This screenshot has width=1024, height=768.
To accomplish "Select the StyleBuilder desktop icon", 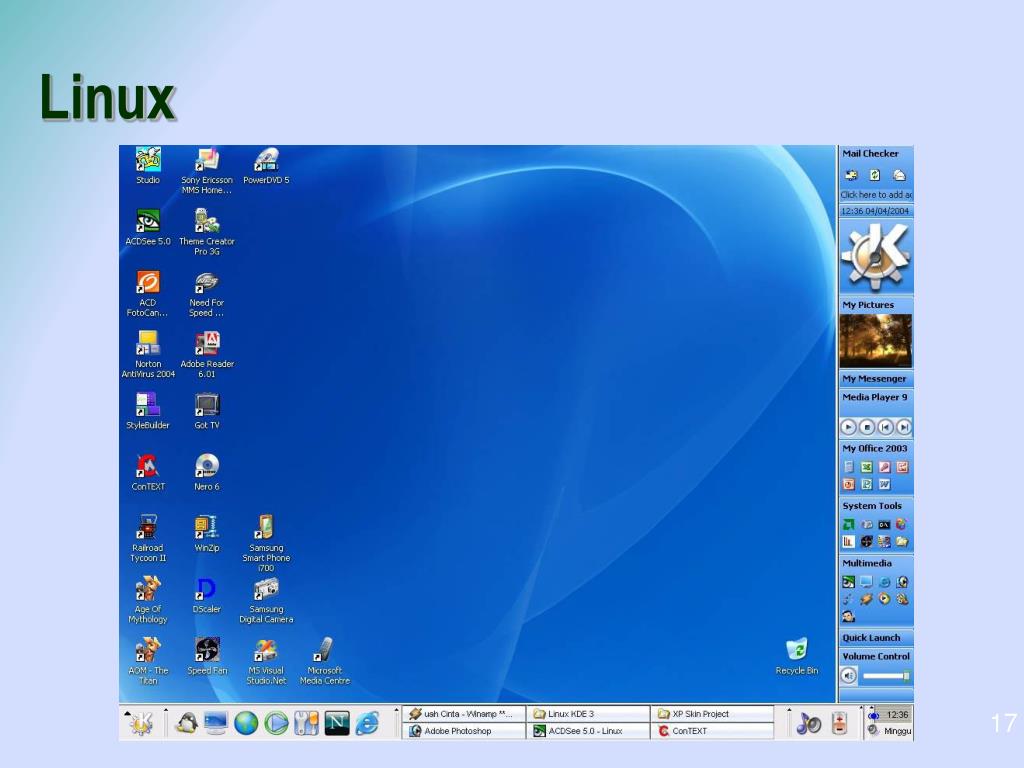I will coord(148,411).
